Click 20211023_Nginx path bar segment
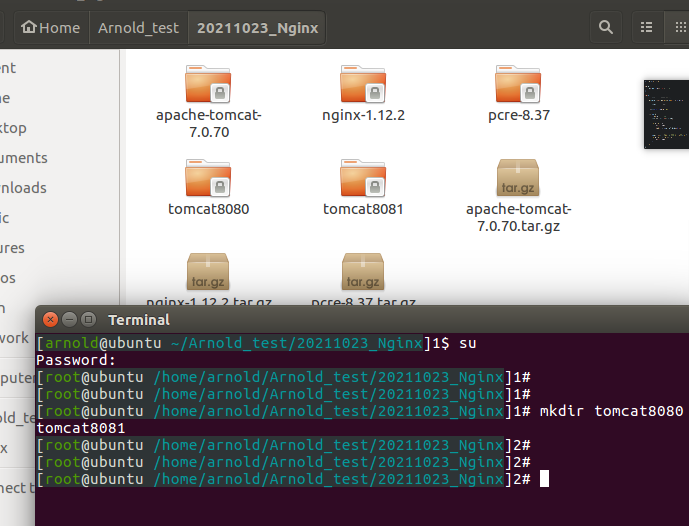The image size is (689, 526). coord(257,28)
